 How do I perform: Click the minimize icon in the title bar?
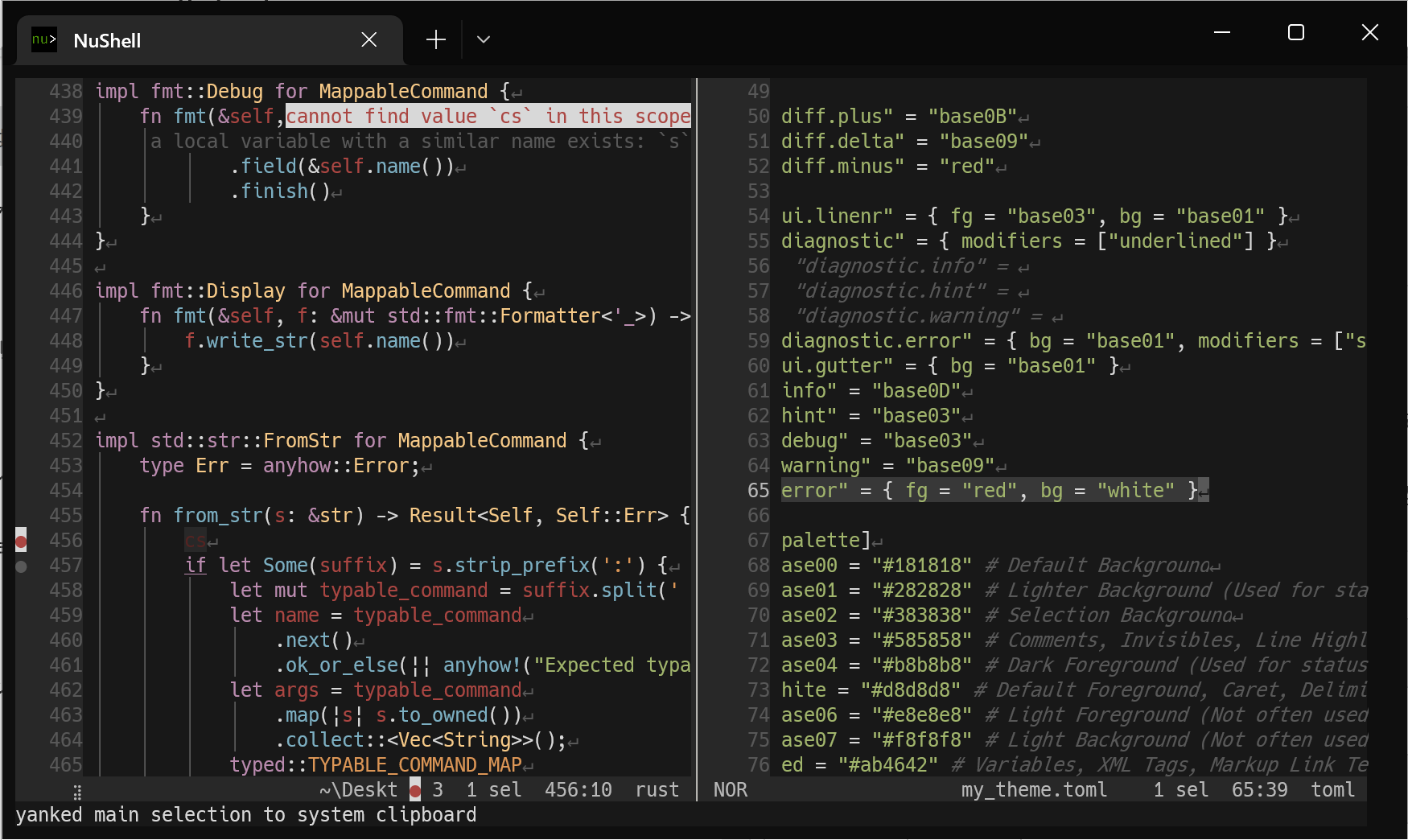[x=1221, y=32]
